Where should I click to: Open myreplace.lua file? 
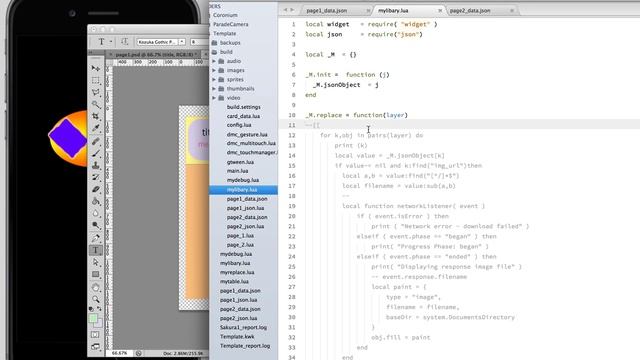point(237,272)
